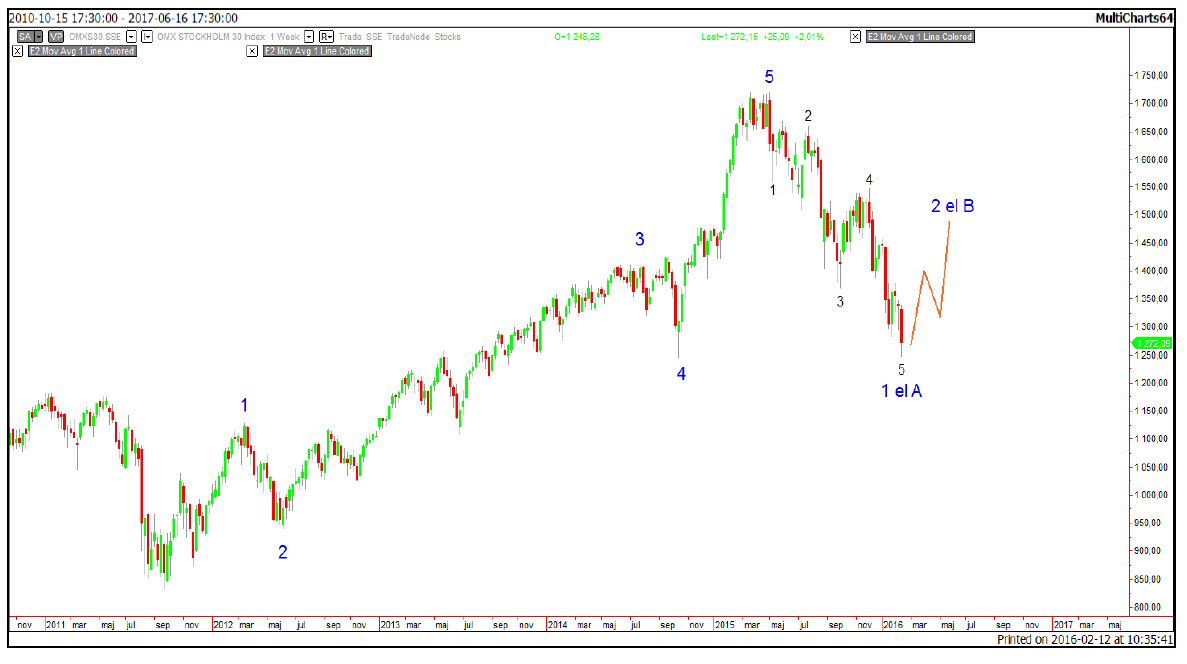The height and width of the screenshot is (664, 1187).
Task: Toggle X box of Mov Avg beside Last price
Action: point(855,36)
